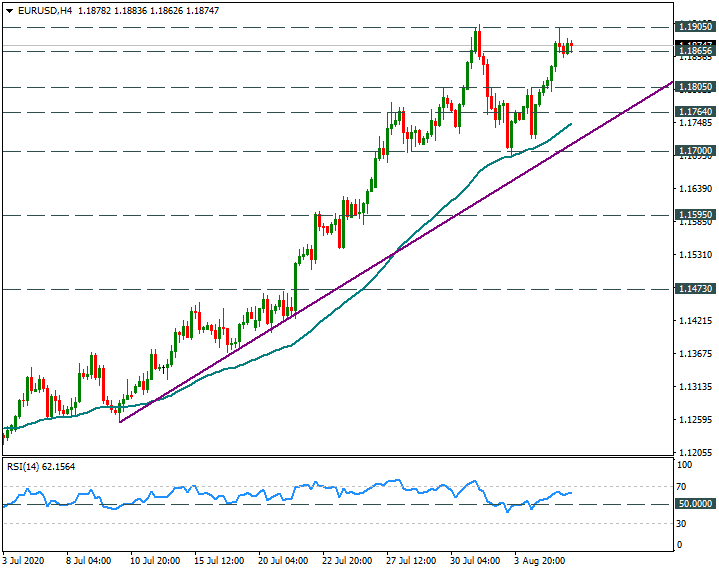Image resolution: width=719 pixels, height=572 pixels.
Task: Click the 1.17640 level price label
Action: 694,112
